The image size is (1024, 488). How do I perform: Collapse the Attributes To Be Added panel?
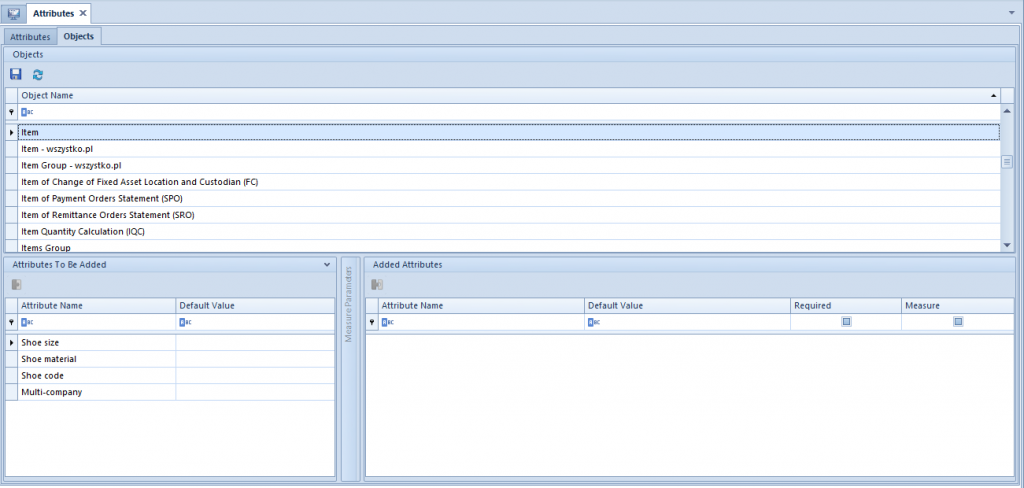(327, 265)
